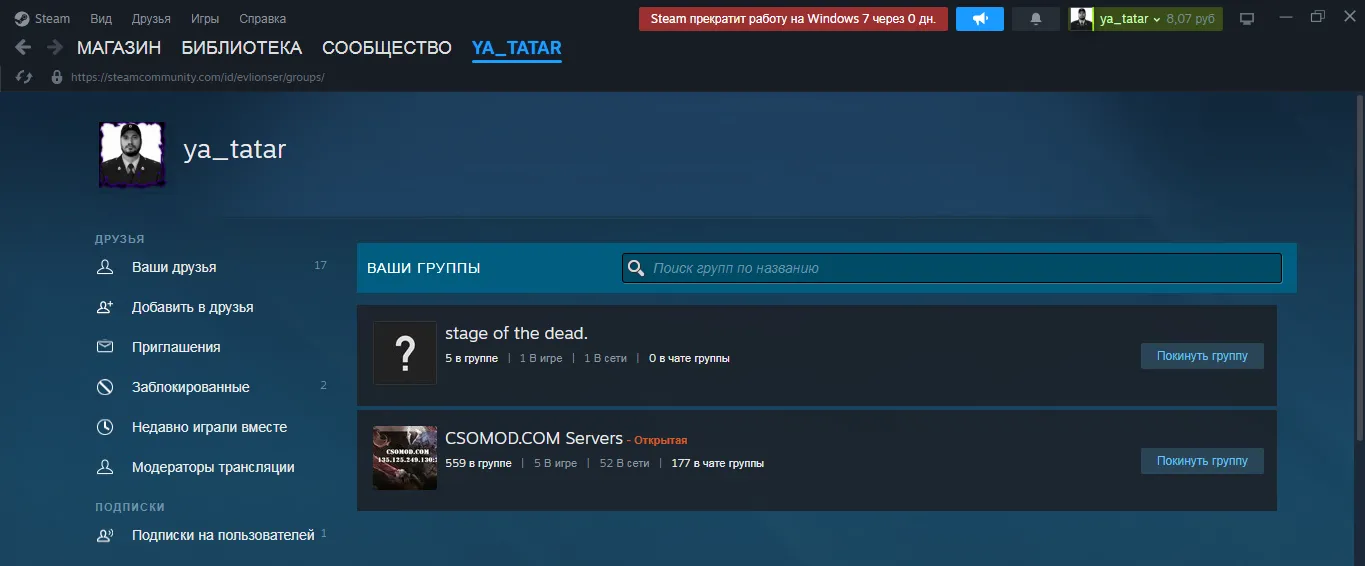The image size is (1365, 566).
Task: Open the notifications bell
Action: click(x=1036, y=19)
